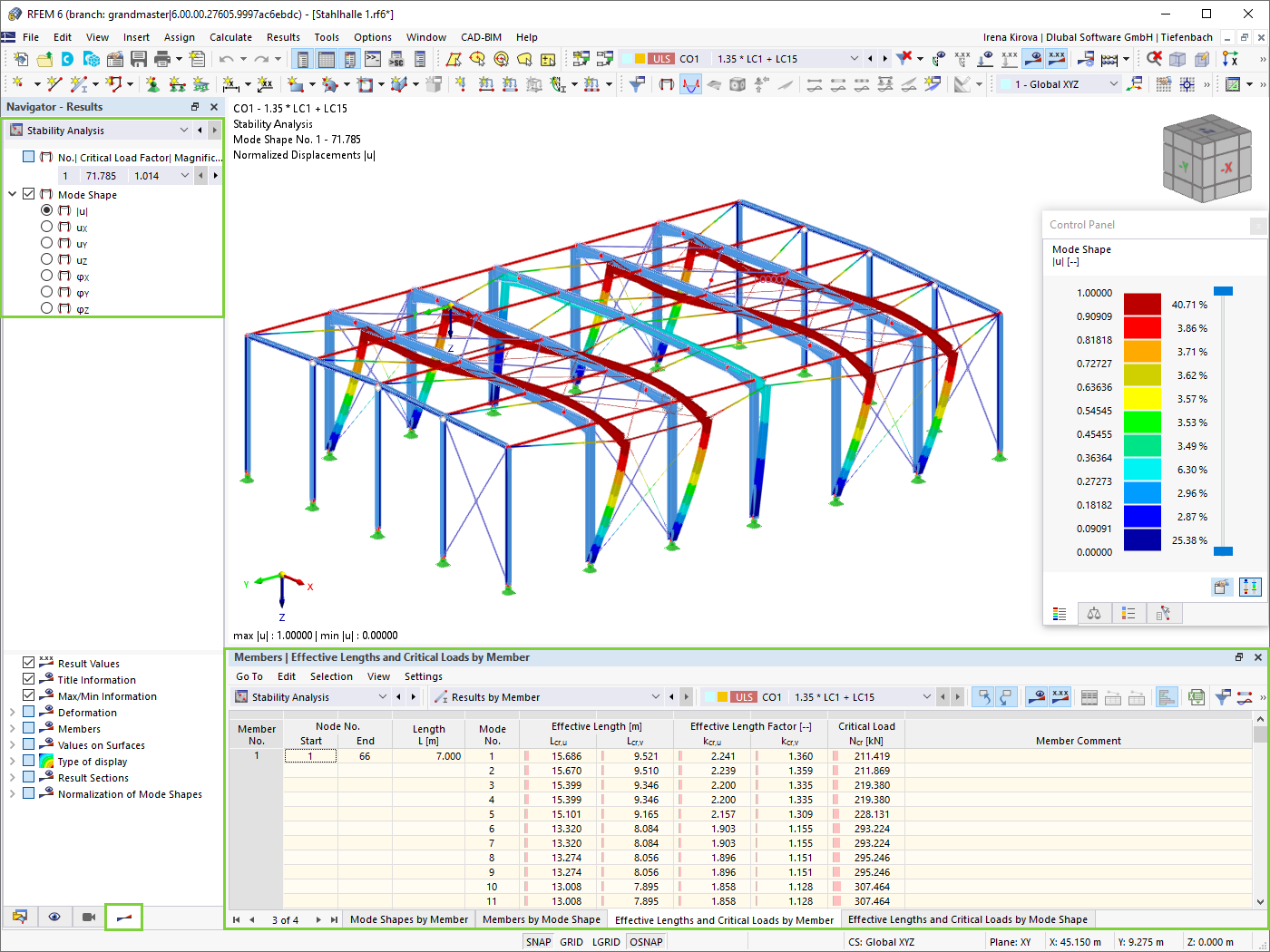Click OSNAP in the status bar
The height and width of the screenshot is (952, 1270).
click(x=646, y=941)
